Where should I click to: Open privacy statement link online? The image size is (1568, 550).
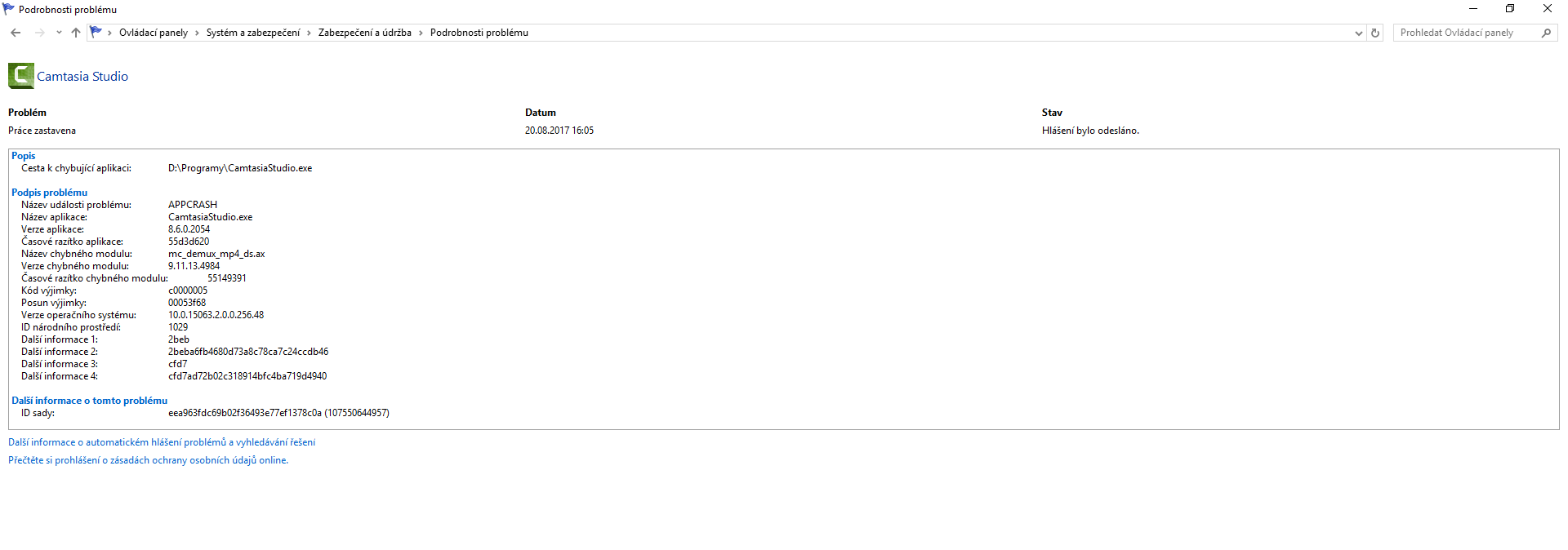tap(148, 460)
